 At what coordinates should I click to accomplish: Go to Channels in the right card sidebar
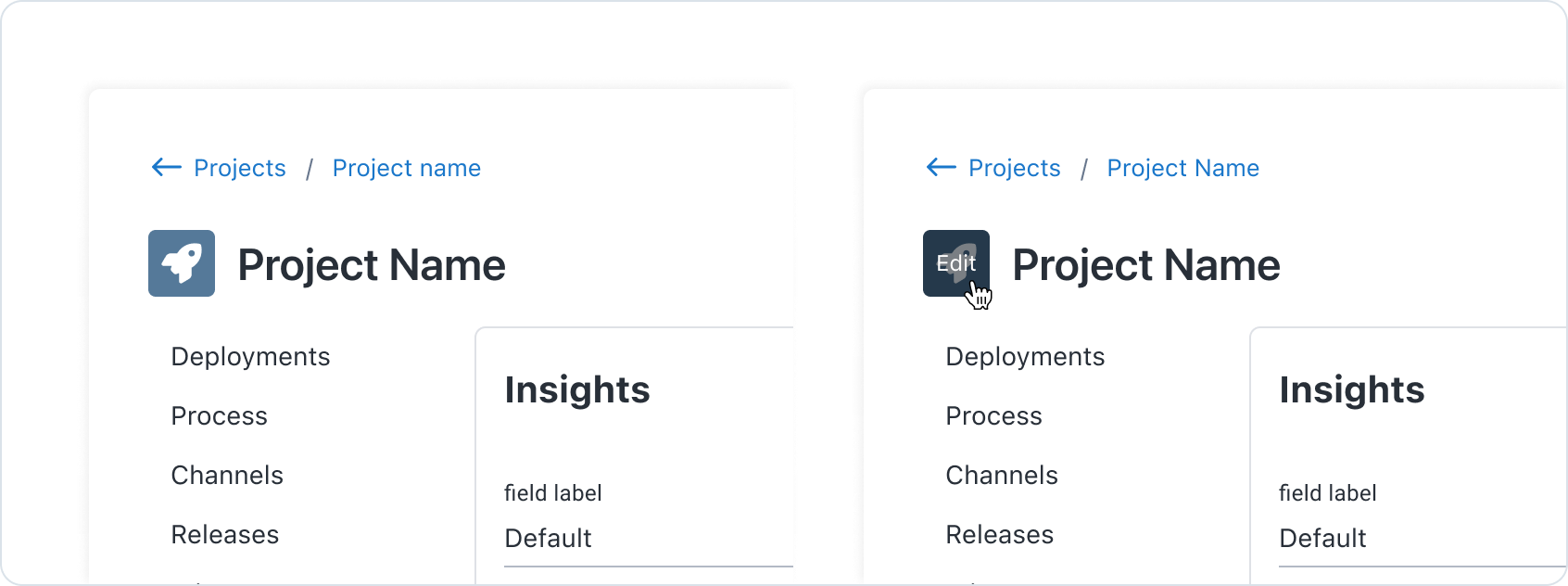pyautogui.click(x=1002, y=476)
